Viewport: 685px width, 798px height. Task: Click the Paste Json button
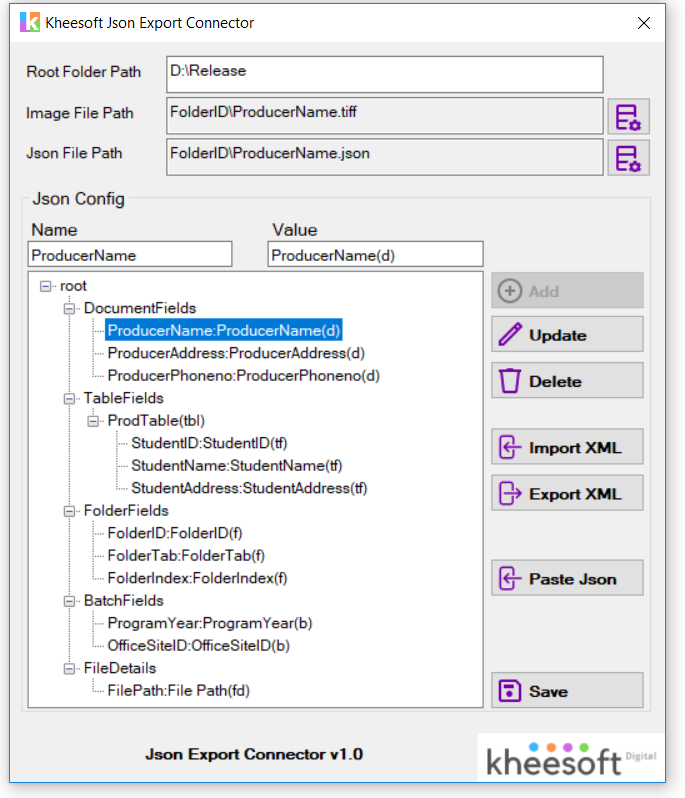click(567, 578)
